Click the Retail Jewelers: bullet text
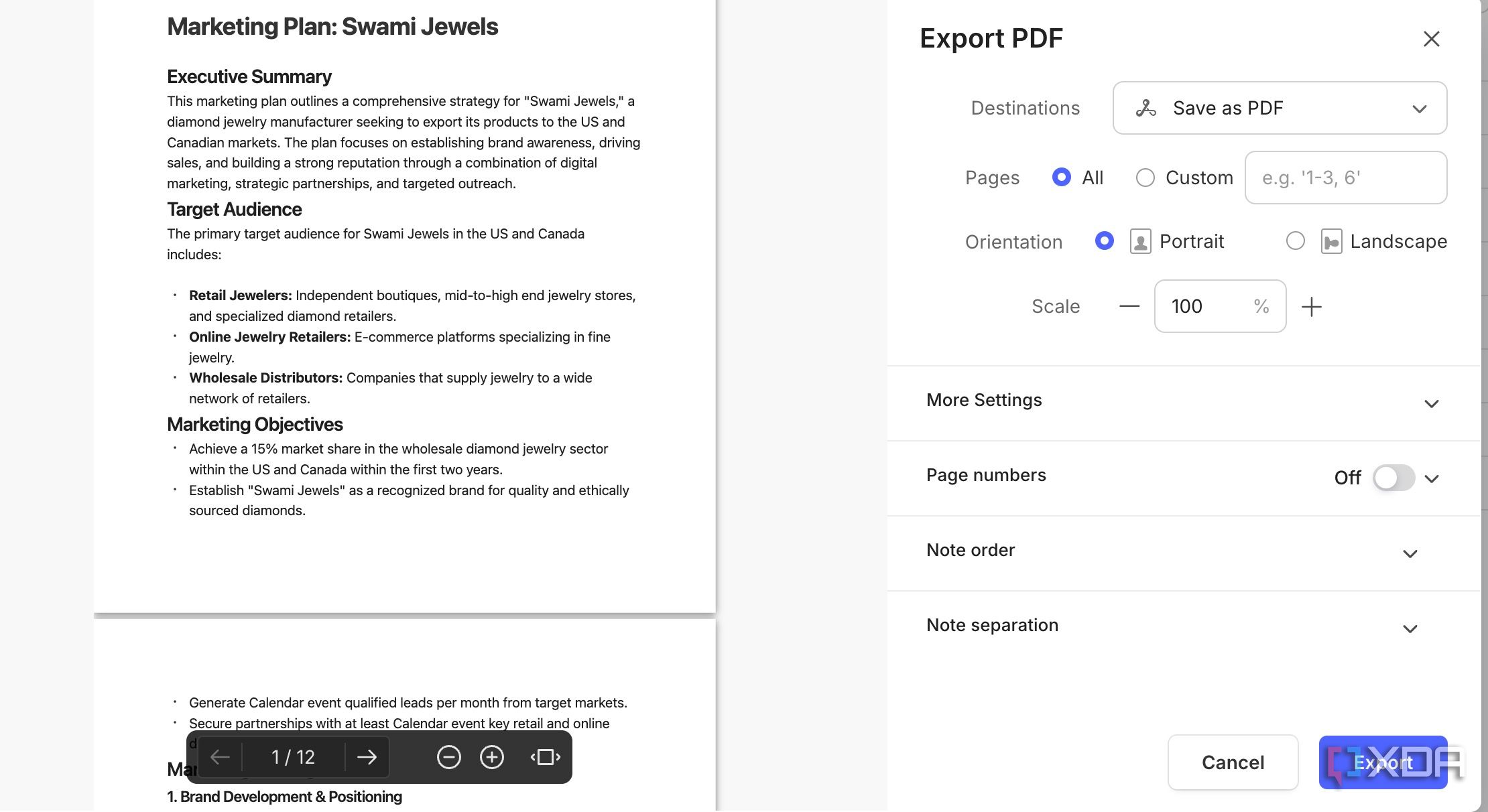The width and height of the screenshot is (1488, 812). tap(240, 295)
